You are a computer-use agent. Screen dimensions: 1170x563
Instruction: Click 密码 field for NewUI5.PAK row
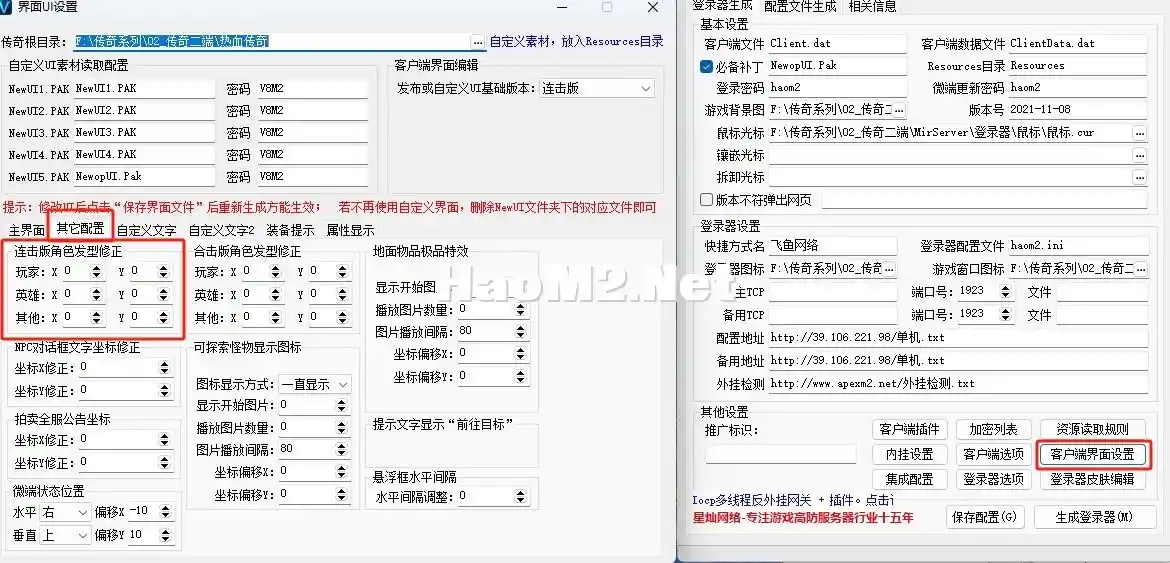pos(312,177)
